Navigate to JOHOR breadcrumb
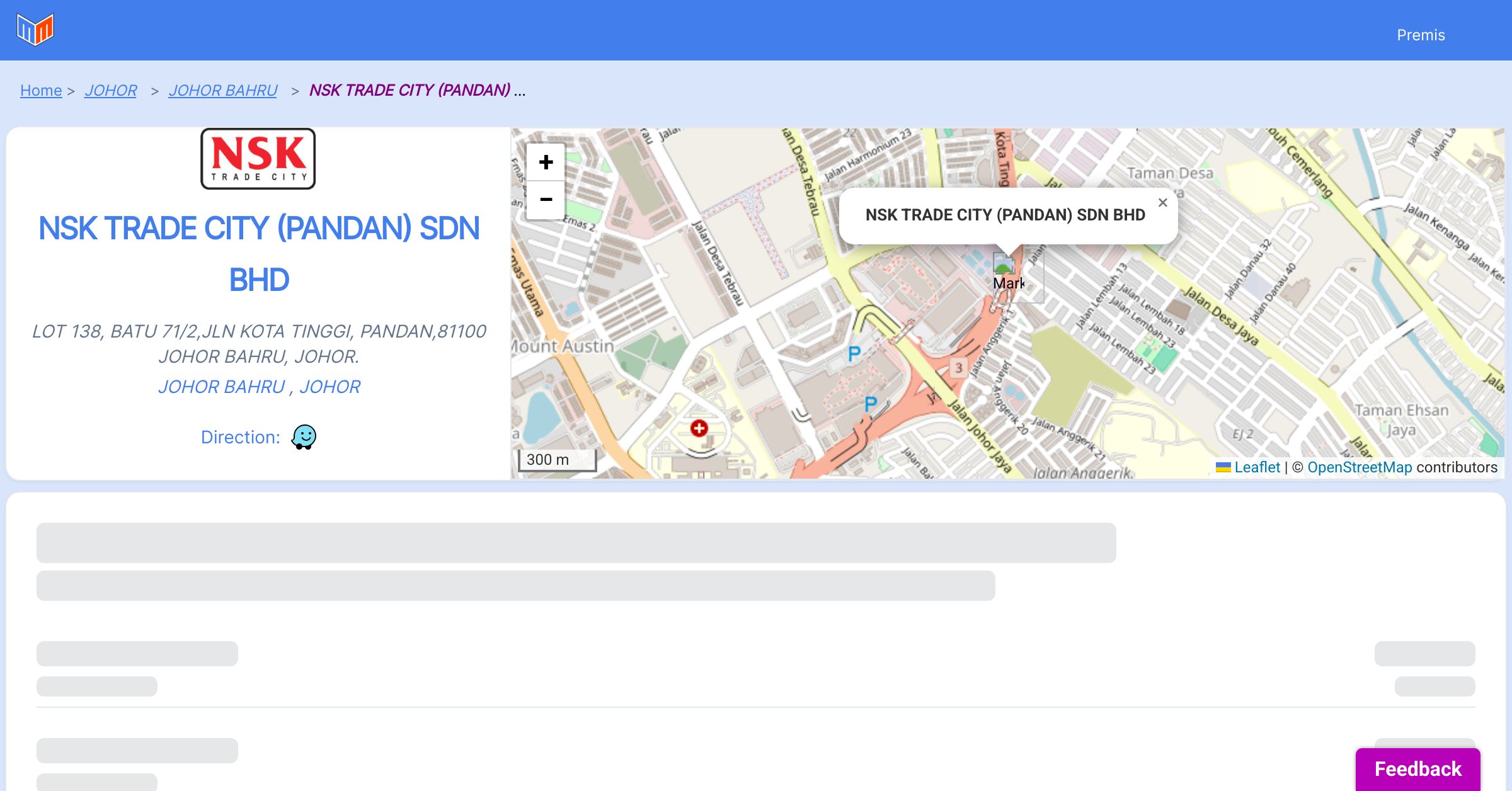 (x=111, y=91)
